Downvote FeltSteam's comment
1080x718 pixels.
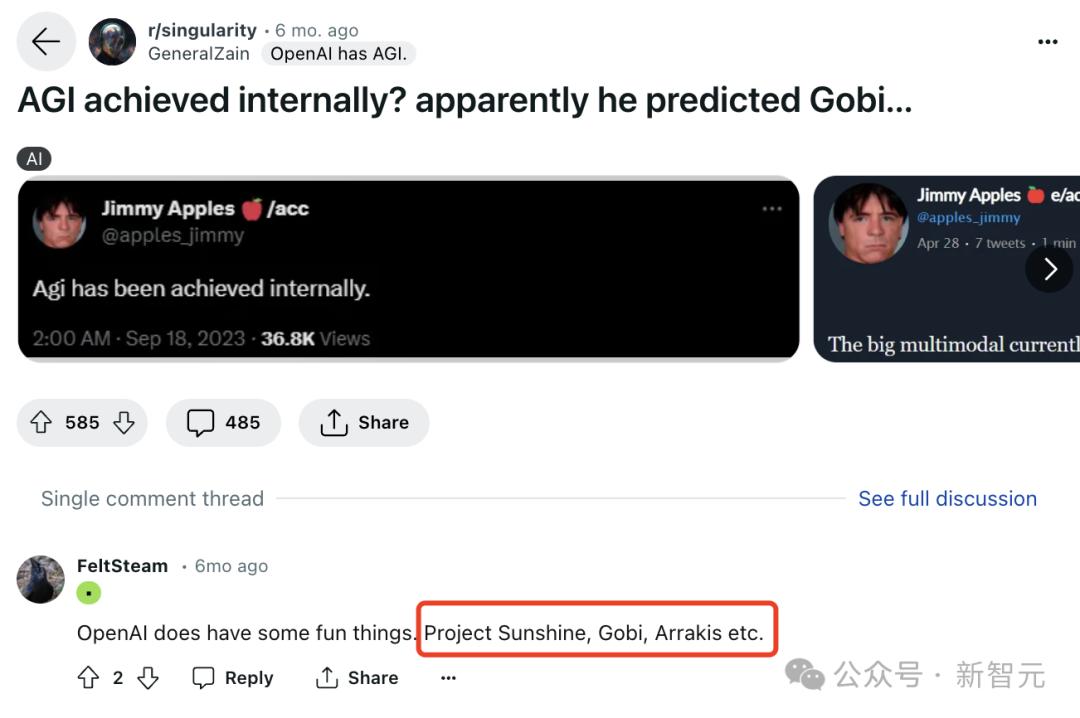[x=148, y=677]
